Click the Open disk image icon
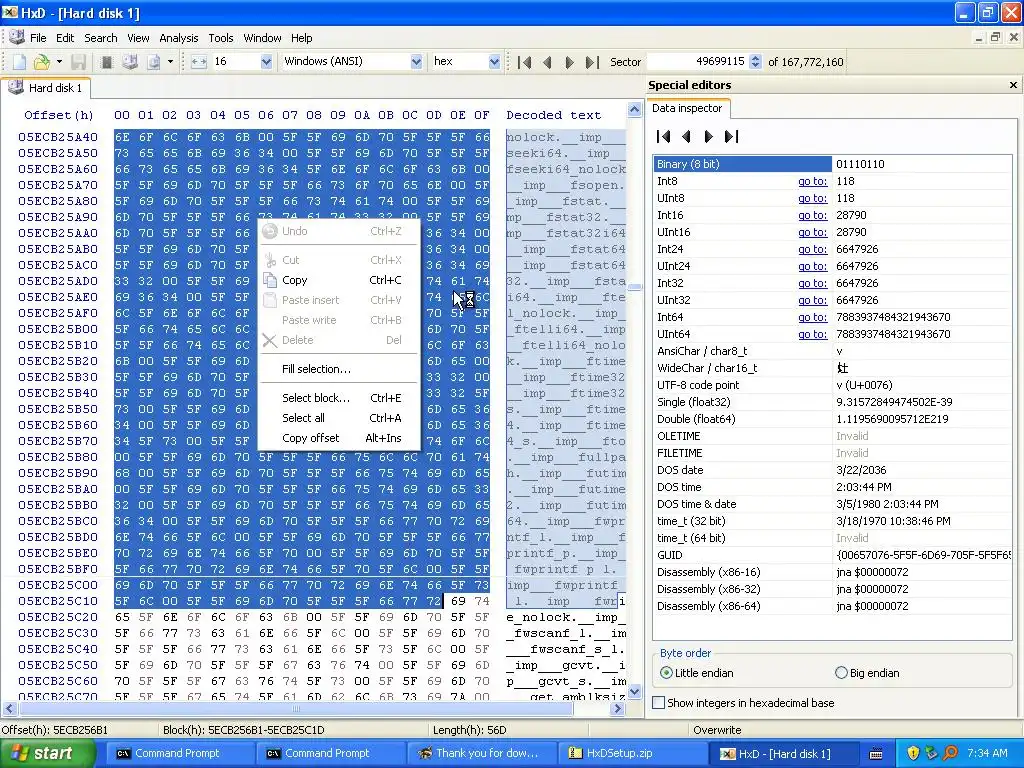Screen dimensions: 1024x768 pos(154,62)
